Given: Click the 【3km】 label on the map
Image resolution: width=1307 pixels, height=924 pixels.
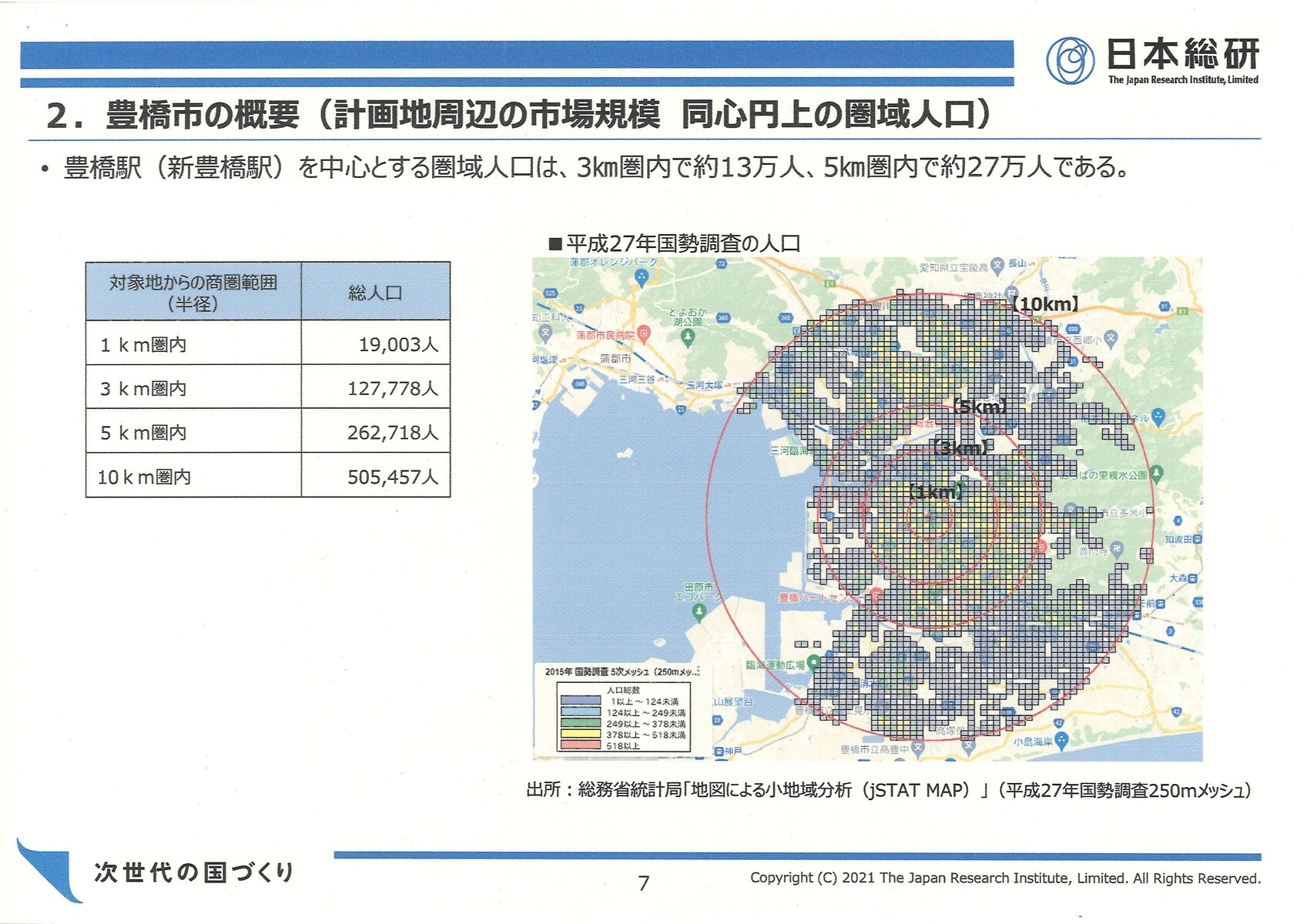Looking at the screenshot, I should pos(959,448).
